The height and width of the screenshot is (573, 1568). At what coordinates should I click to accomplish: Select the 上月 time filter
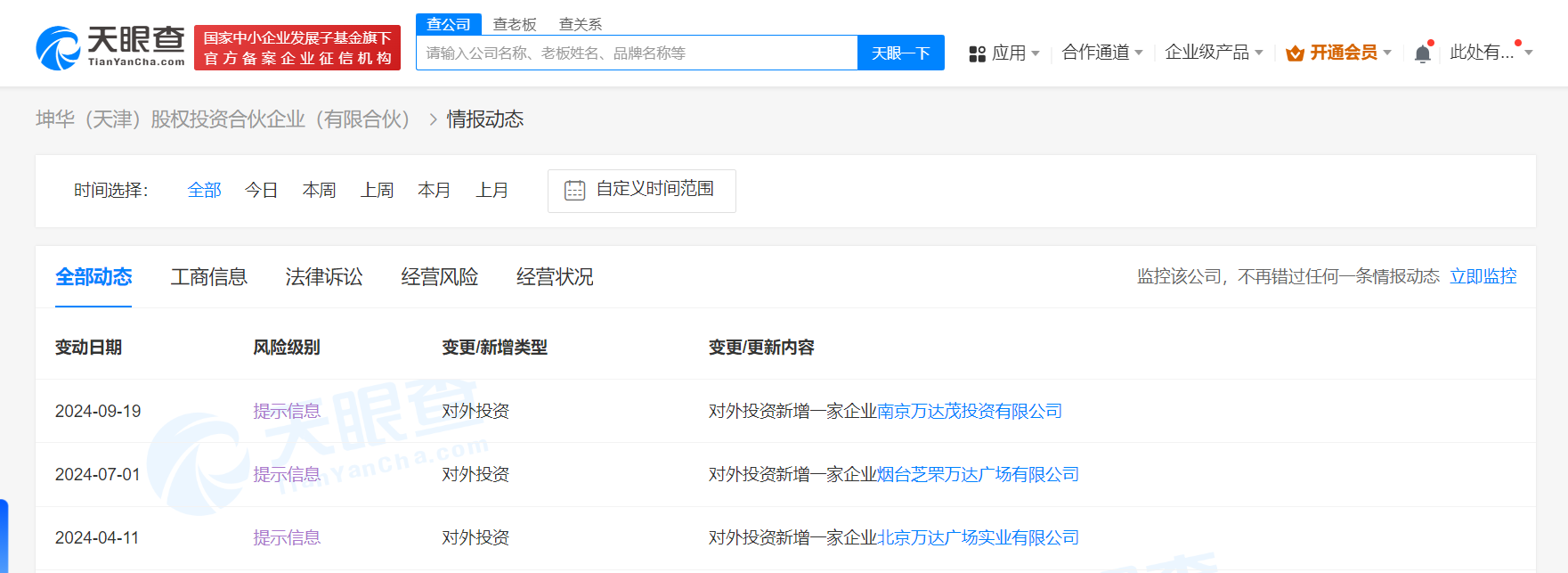pos(492,190)
